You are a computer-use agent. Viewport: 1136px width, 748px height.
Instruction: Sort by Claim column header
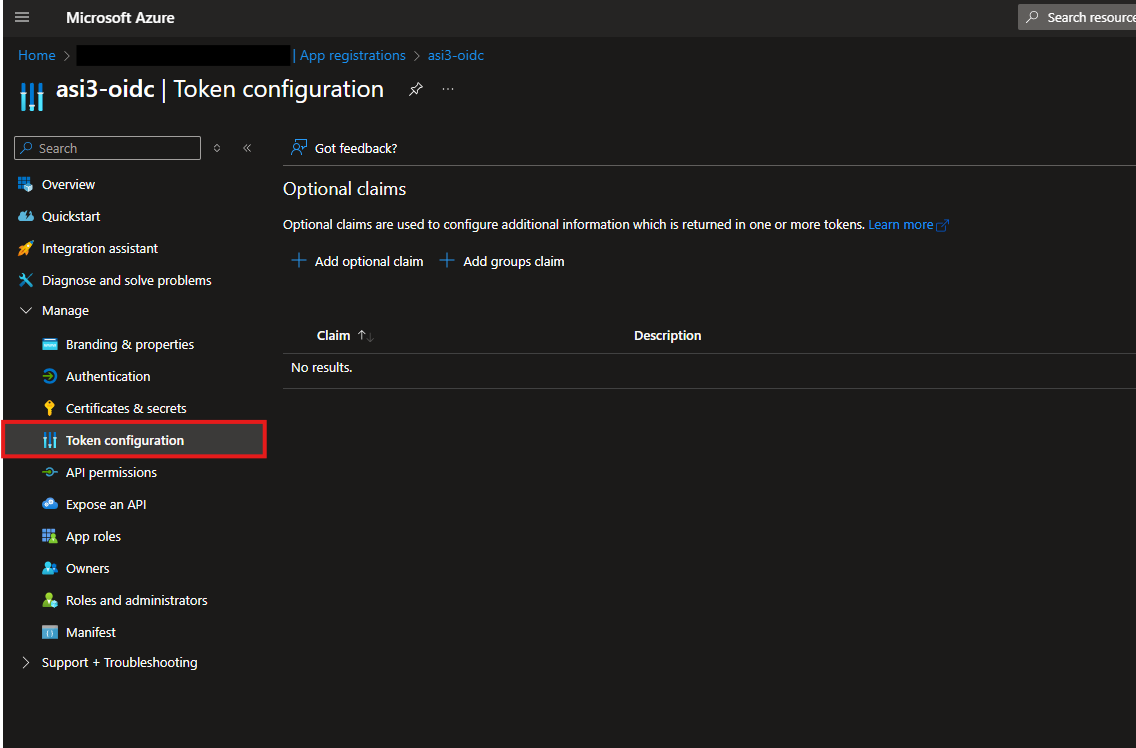tap(333, 336)
